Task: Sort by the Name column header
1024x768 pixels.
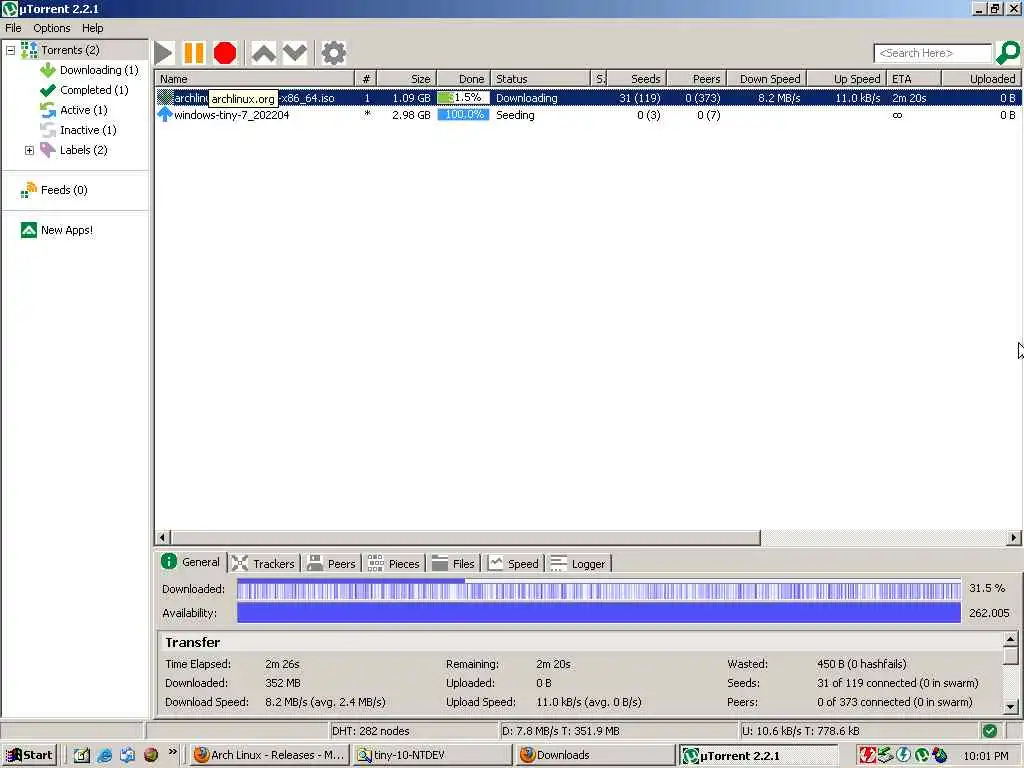Action: [255, 78]
